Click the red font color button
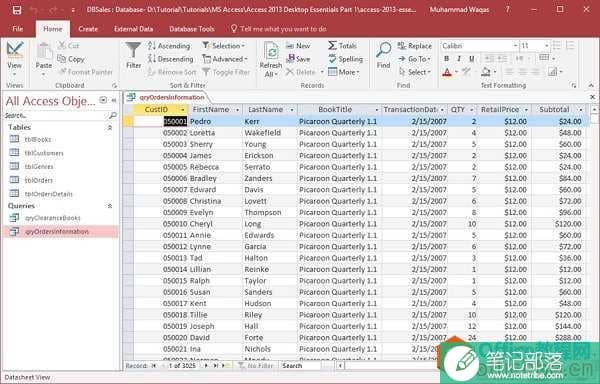Screen dimensions: 600x384 (x=447, y=72)
